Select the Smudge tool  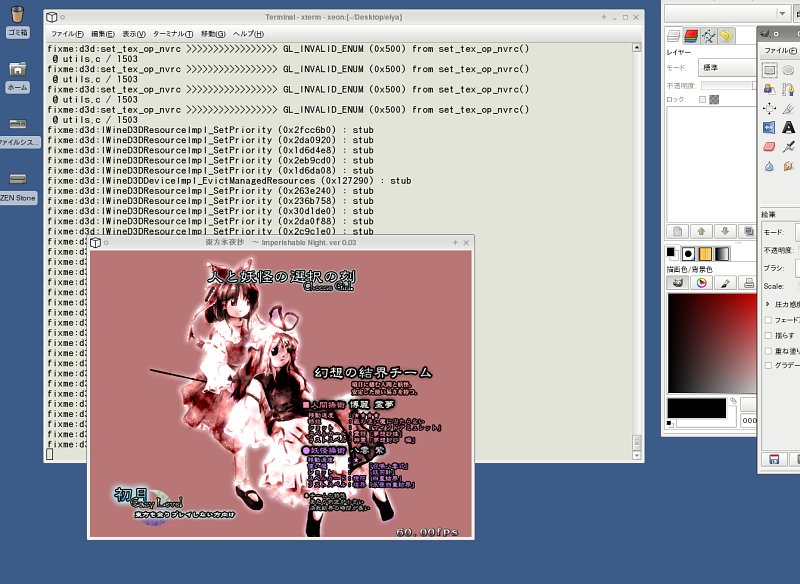[788, 166]
